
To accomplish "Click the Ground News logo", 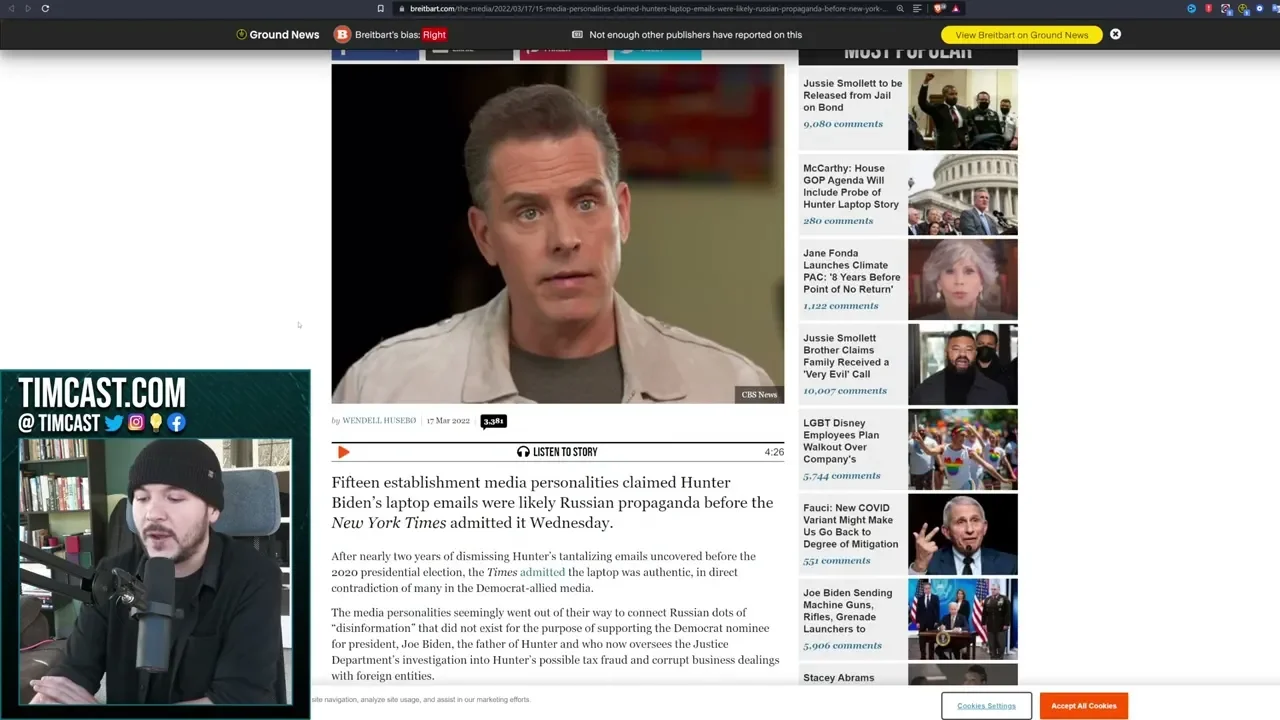I will [277, 35].
